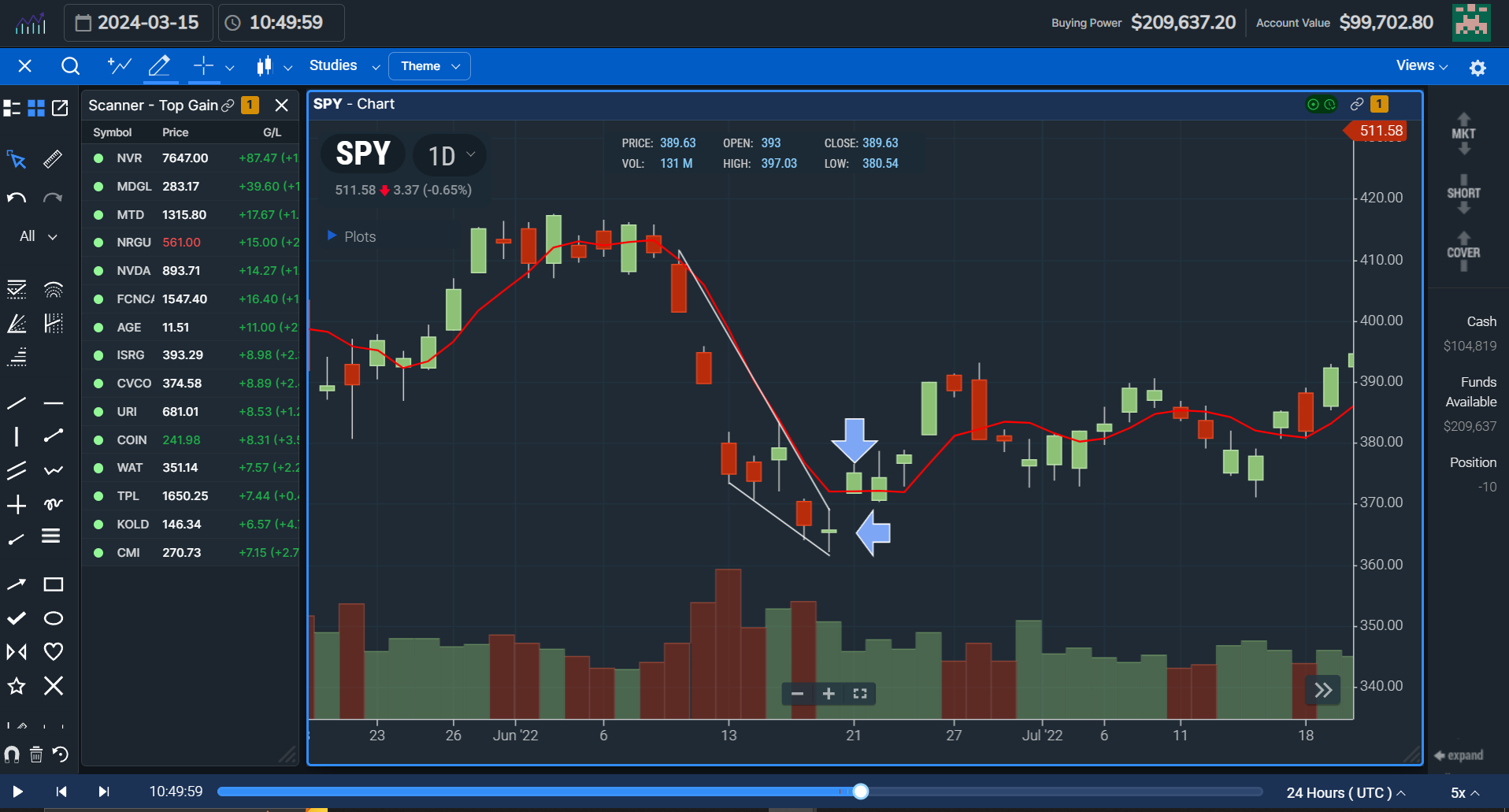
Task: Open the 1D timeframe dropdown
Action: (x=450, y=155)
